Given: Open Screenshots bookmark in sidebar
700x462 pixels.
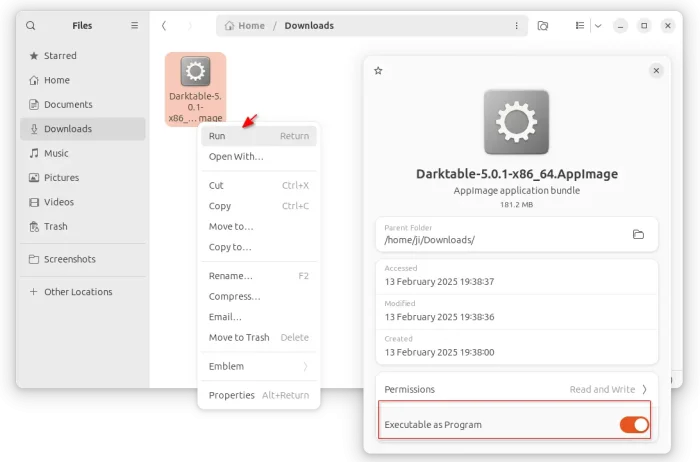Looking at the screenshot, I should (x=83, y=259).
